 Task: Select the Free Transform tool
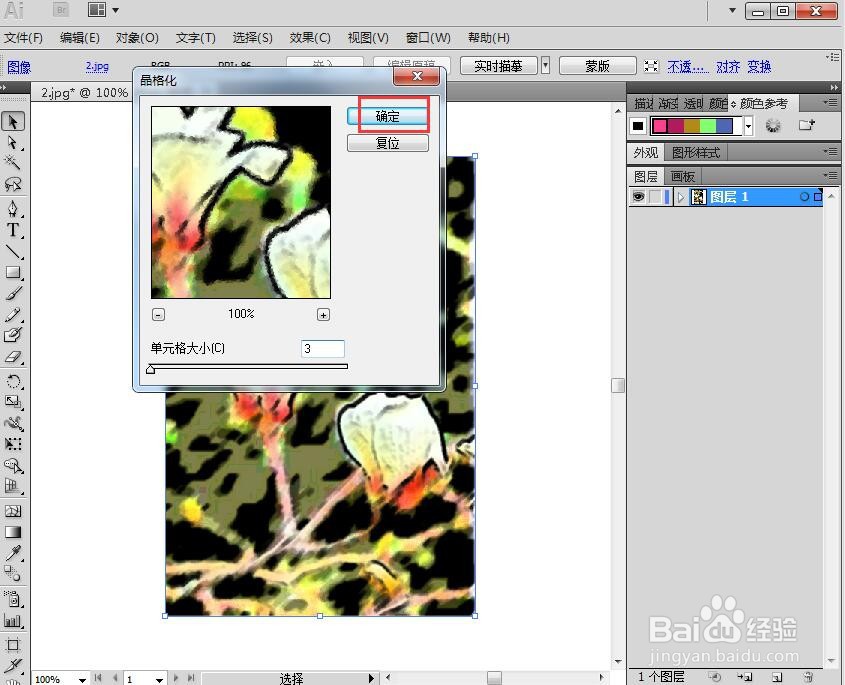[13, 444]
